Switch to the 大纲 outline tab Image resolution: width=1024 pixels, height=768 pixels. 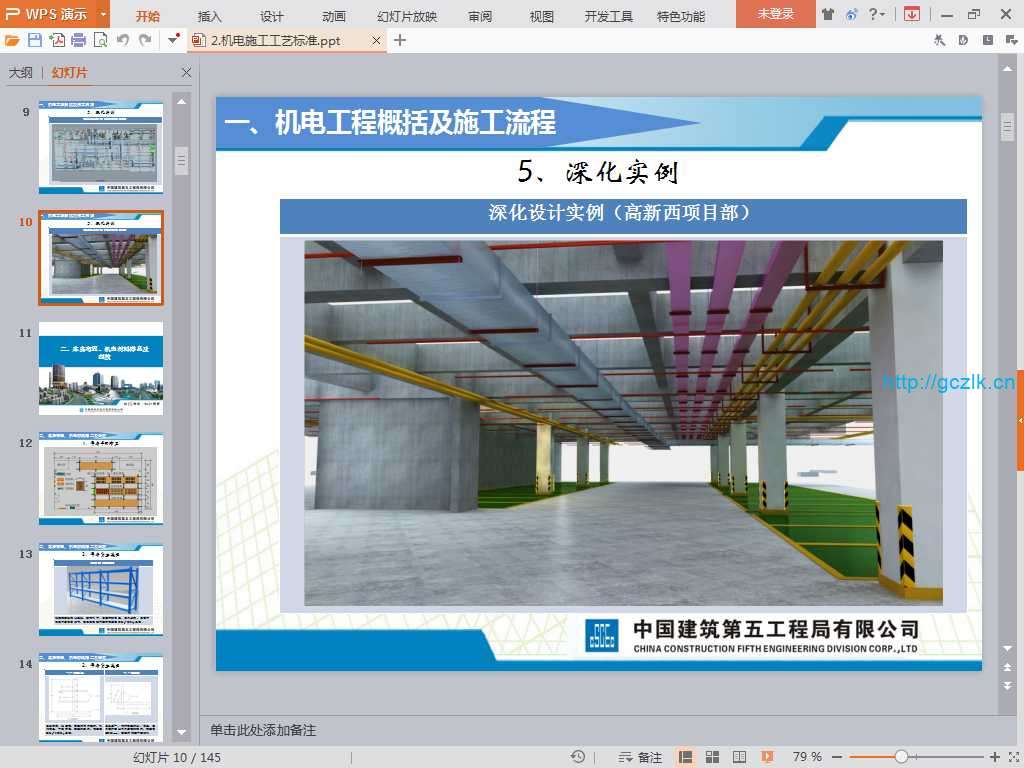coord(21,73)
